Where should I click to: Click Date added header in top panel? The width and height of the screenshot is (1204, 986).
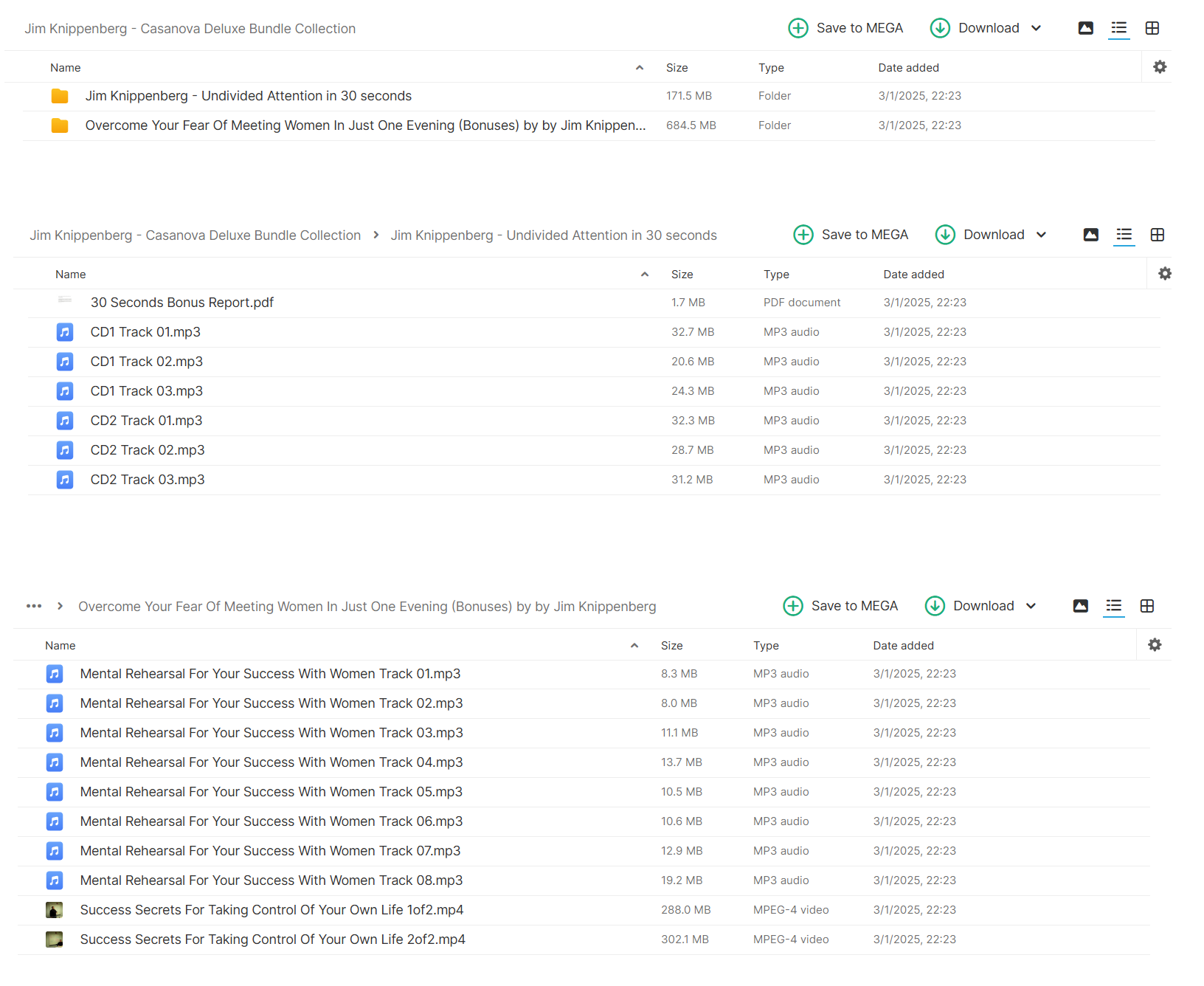pos(908,68)
